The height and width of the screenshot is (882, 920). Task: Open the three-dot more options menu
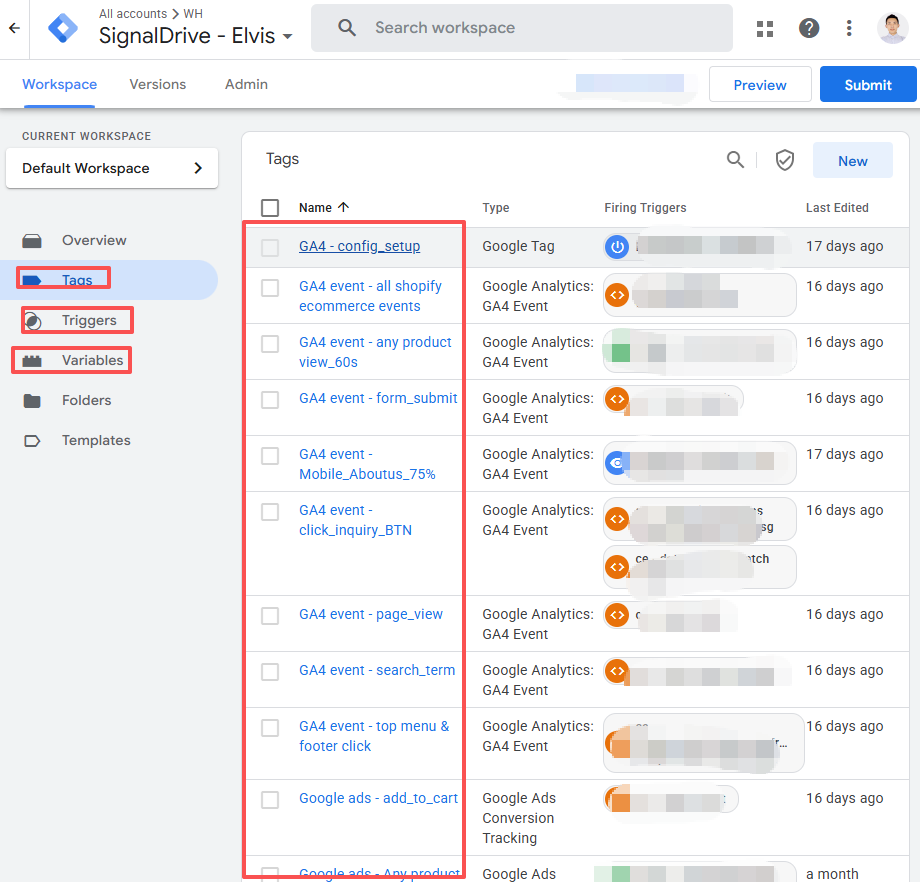point(849,28)
